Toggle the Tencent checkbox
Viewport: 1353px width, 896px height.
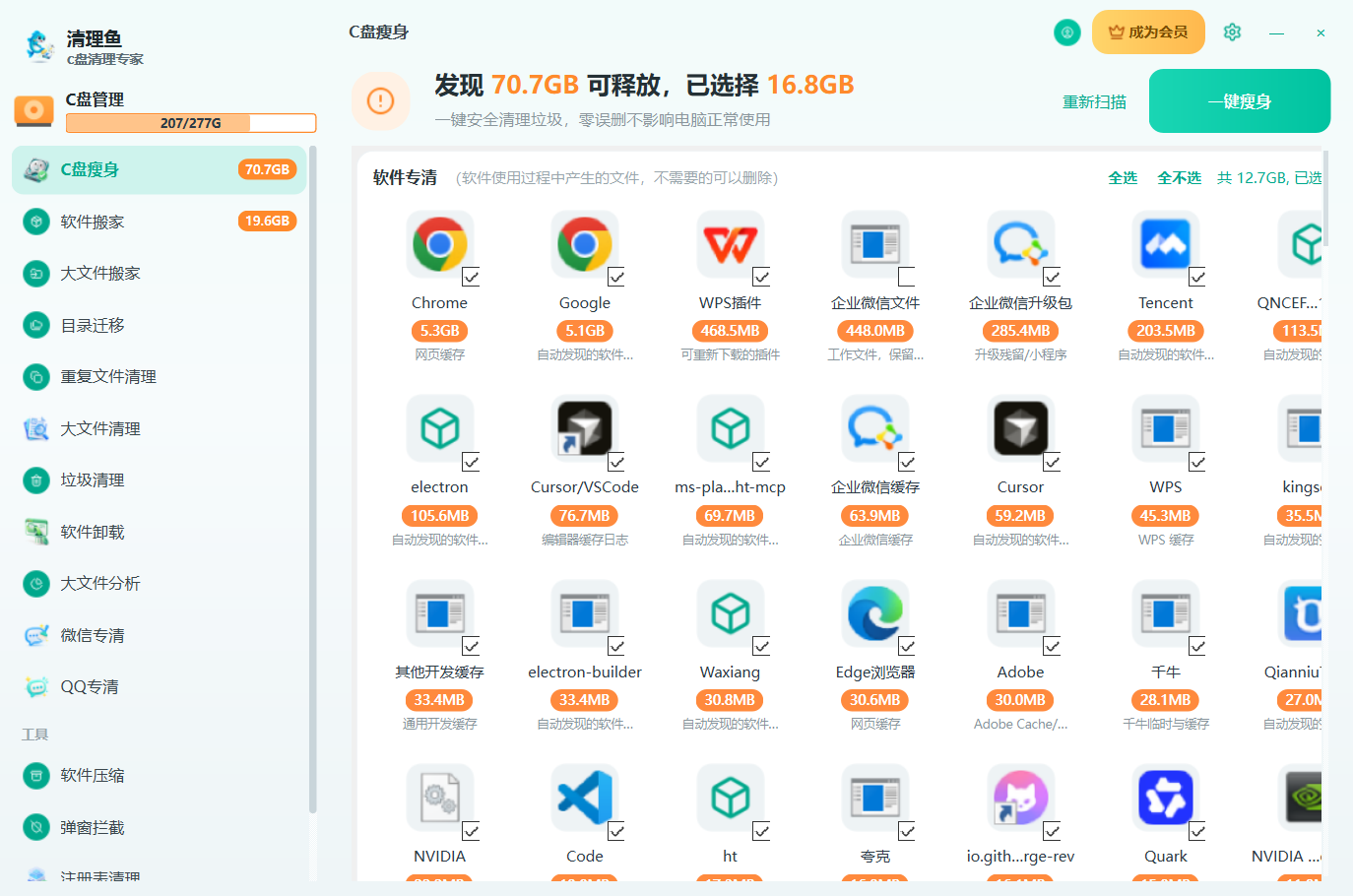[1197, 277]
